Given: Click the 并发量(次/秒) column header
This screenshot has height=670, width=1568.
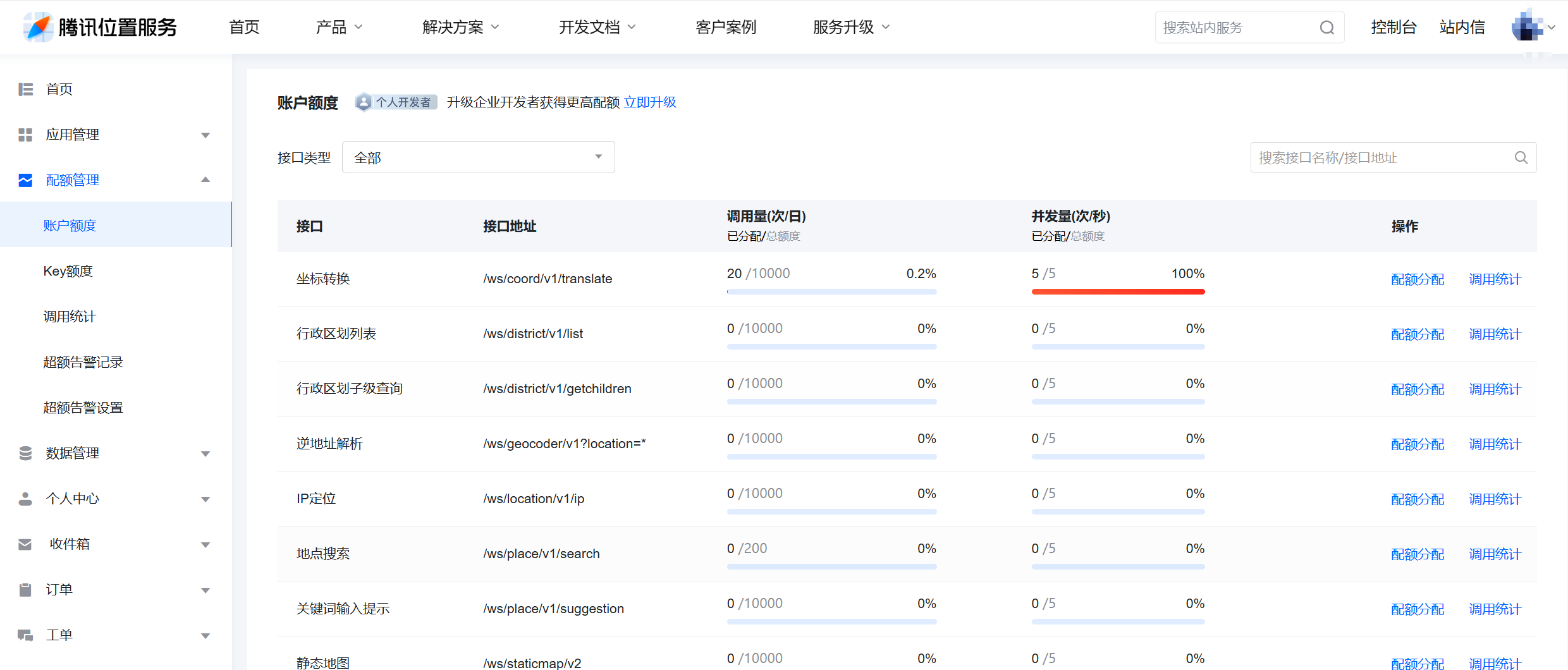Looking at the screenshot, I should pos(1071,216).
